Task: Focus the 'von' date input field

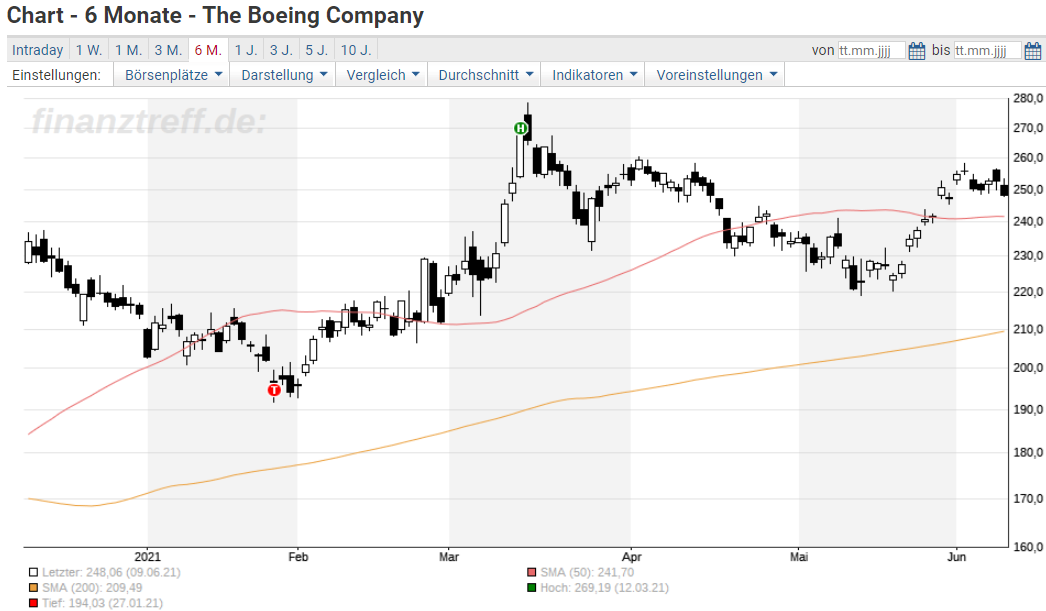Action: pyautogui.click(x=871, y=51)
